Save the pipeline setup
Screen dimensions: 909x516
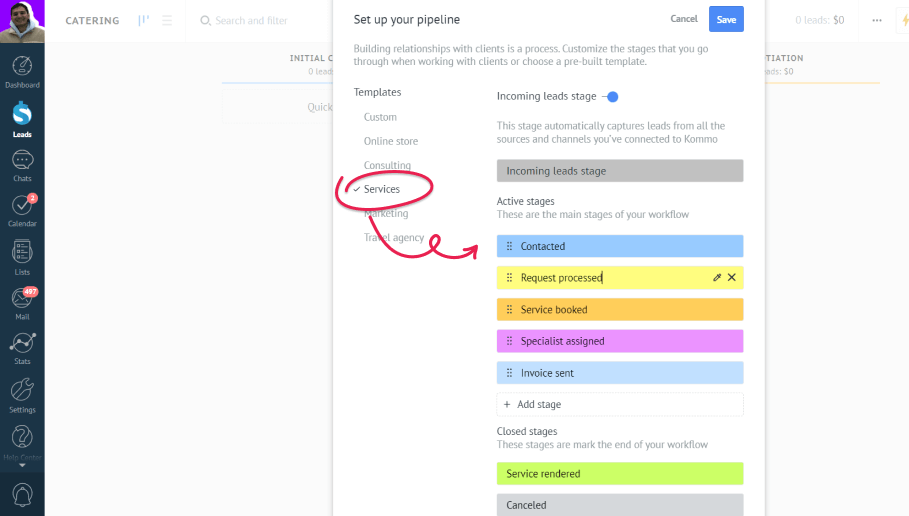point(726,20)
